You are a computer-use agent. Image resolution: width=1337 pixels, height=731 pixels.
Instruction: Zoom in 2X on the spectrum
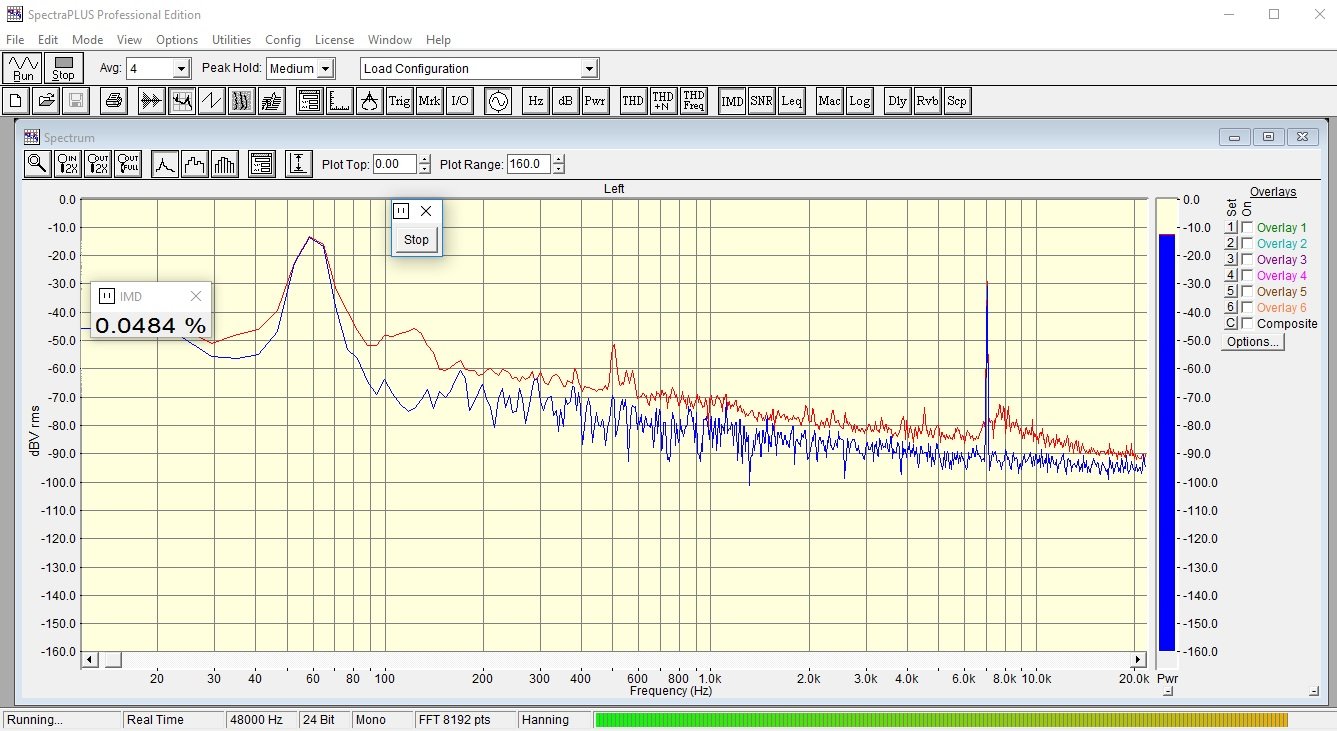(68, 165)
